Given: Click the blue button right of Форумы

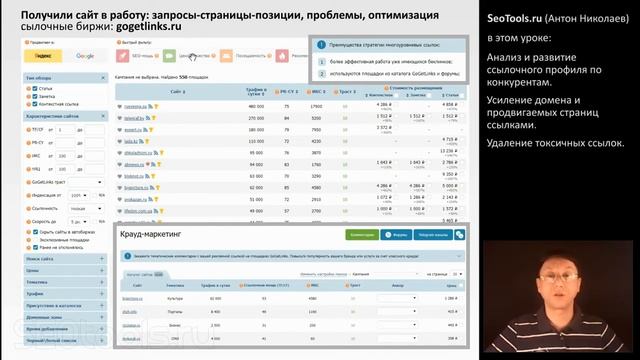Looking at the screenshot, I should pos(433,235).
